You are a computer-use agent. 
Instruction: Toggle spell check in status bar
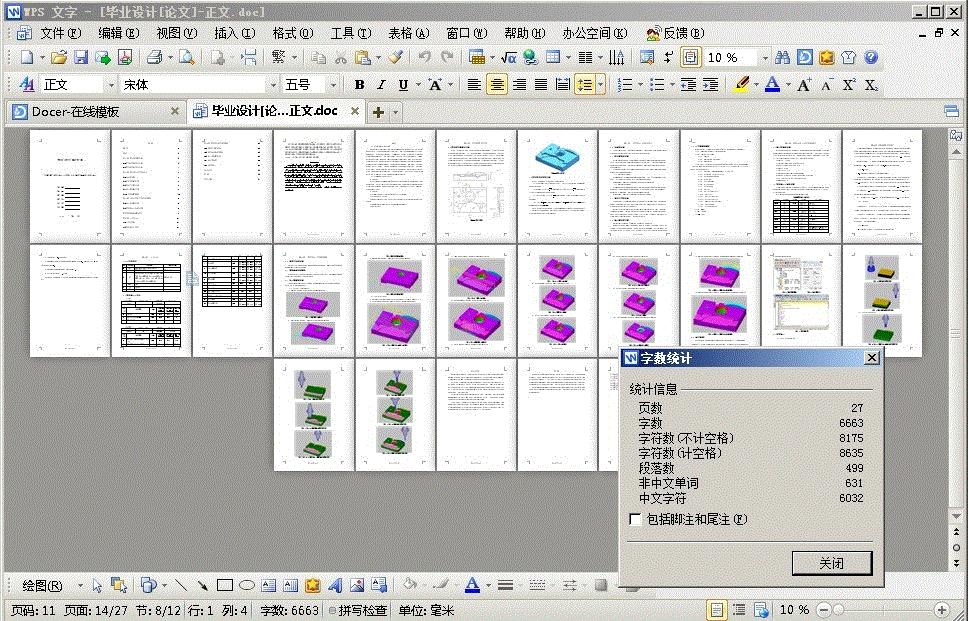tap(358, 611)
